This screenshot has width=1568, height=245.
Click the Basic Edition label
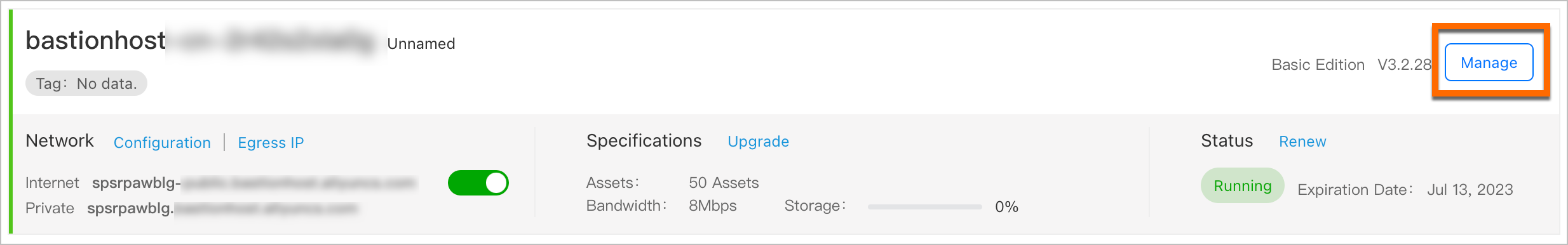[1318, 65]
